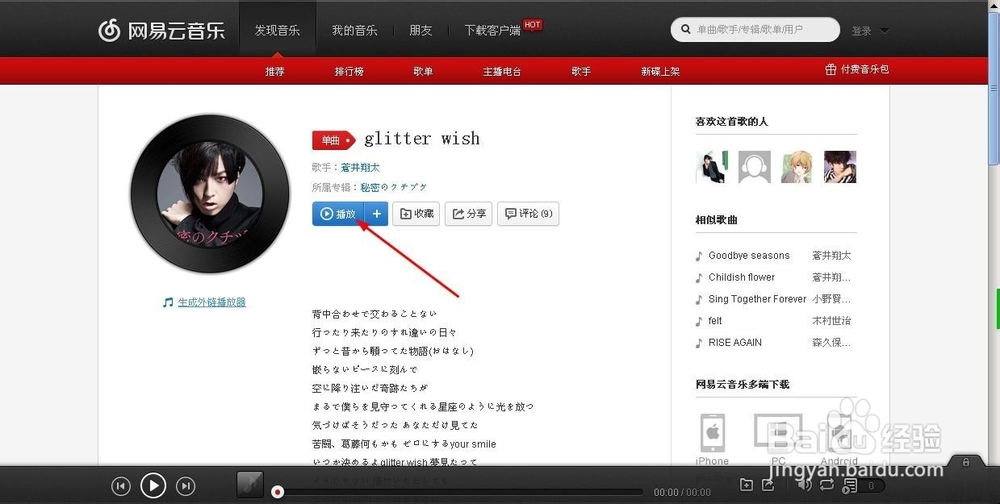
Task: Click lyric line containing your smile
Action: tap(404, 443)
